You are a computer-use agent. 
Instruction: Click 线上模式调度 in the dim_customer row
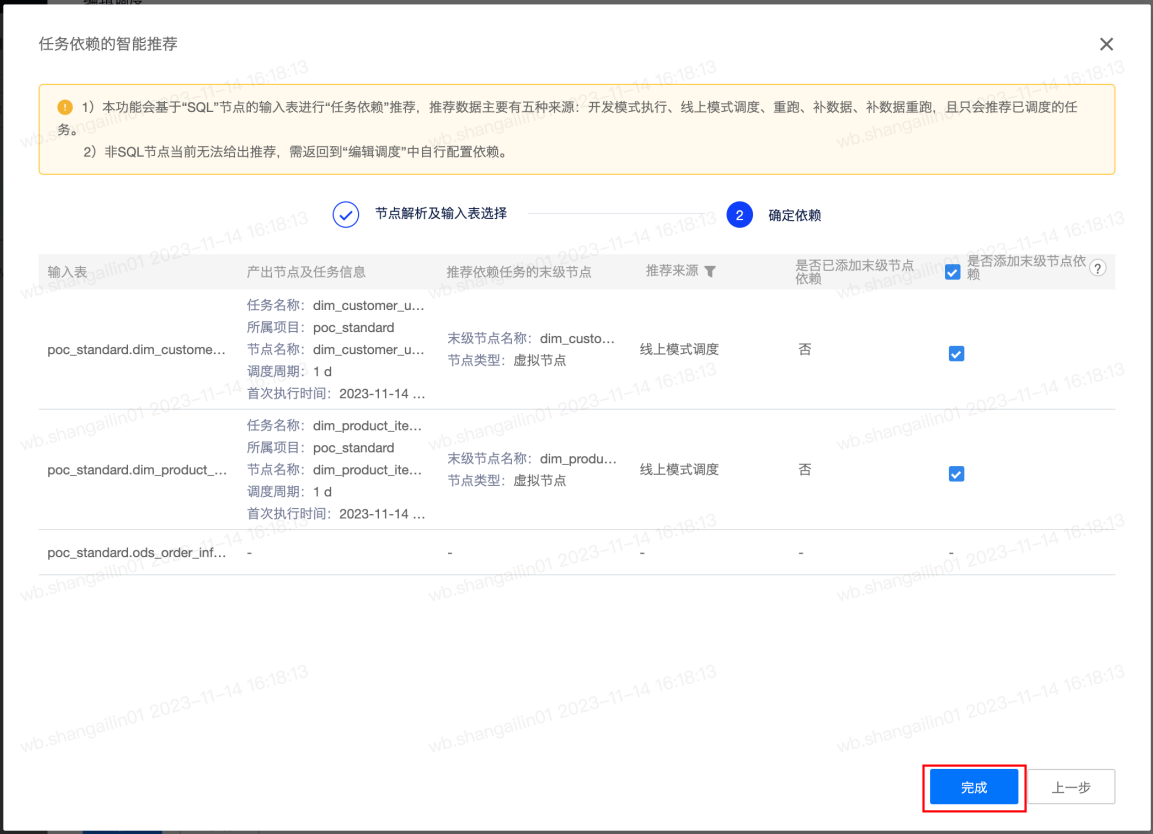point(679,349)
